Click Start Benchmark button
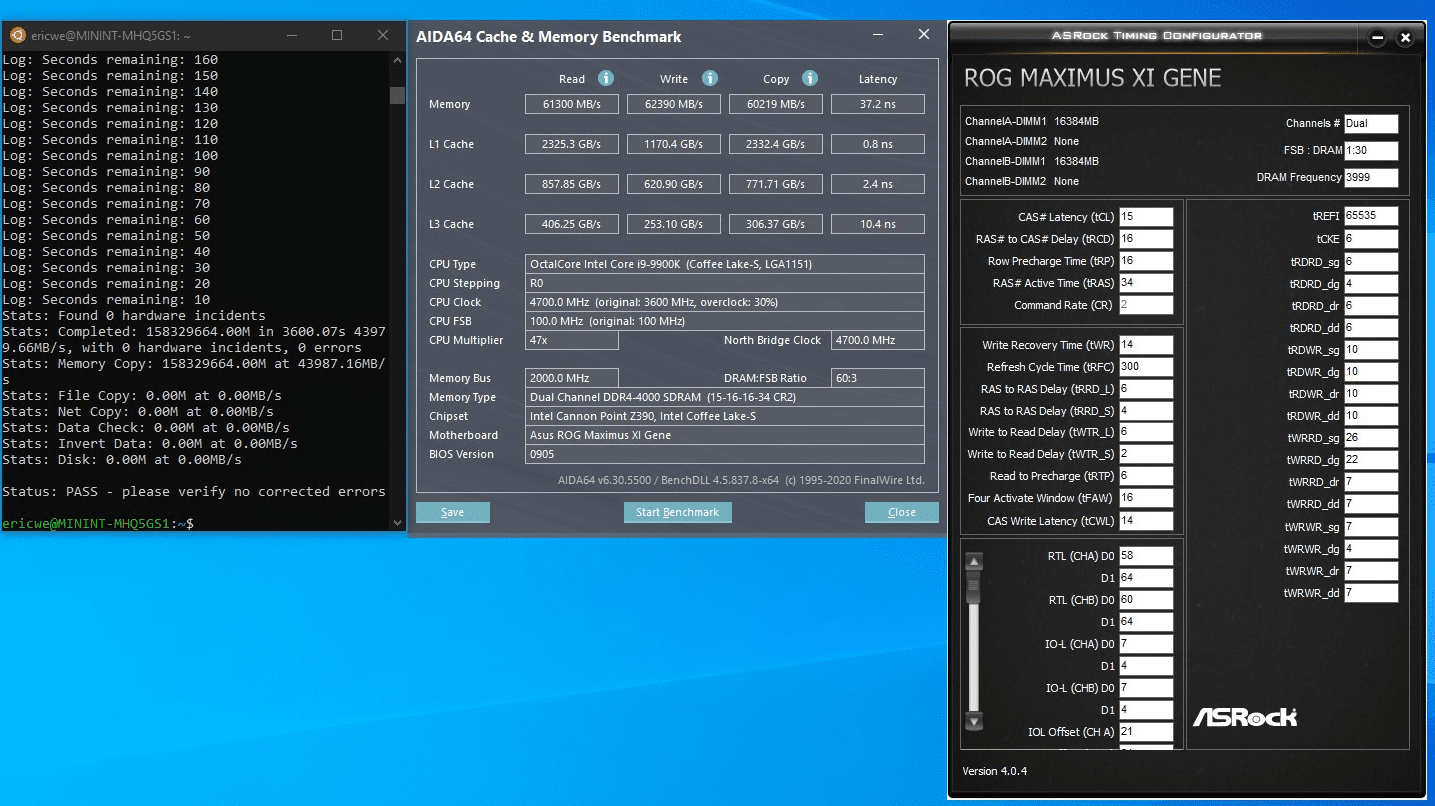1435x806 pixels. click(678, 512)
